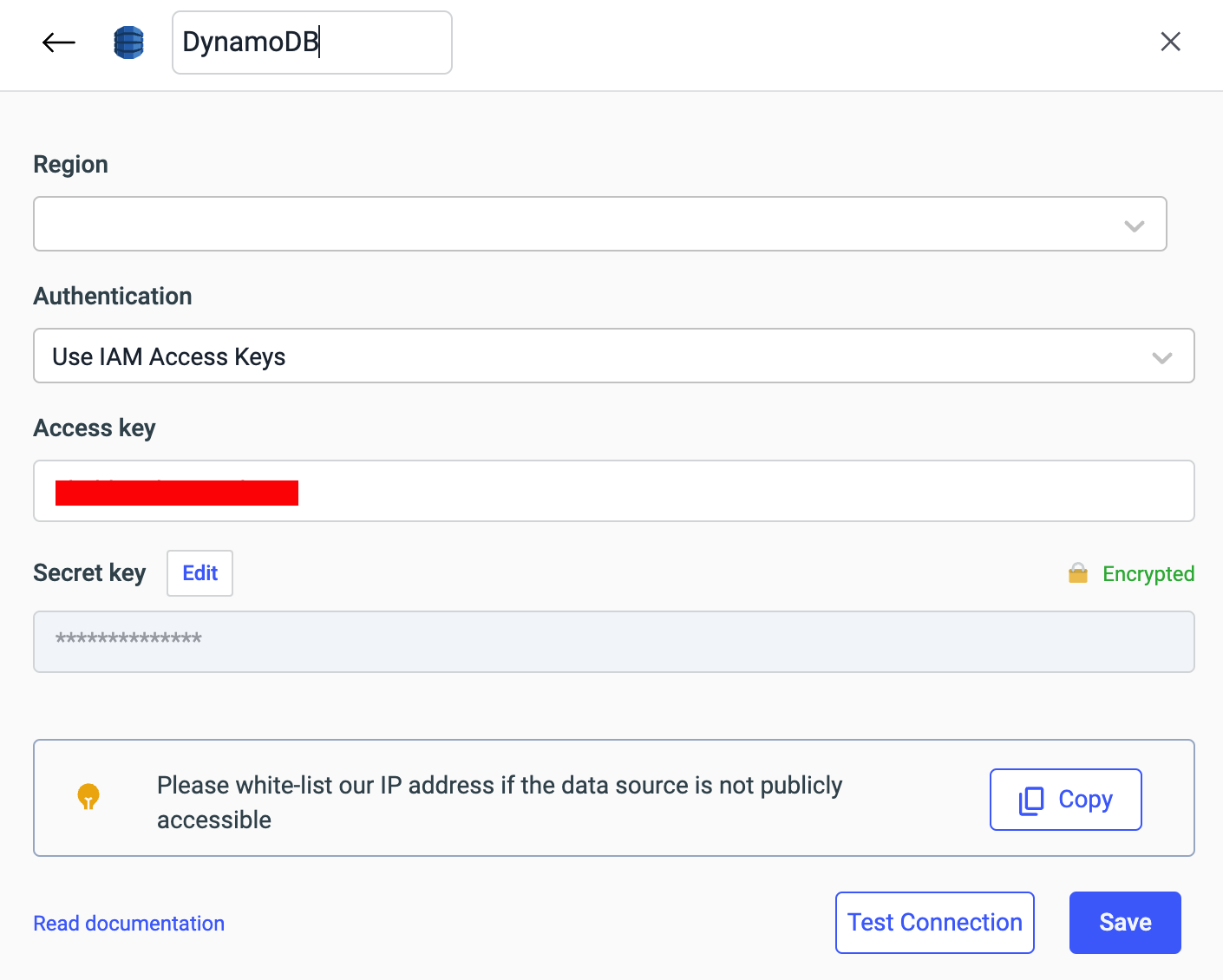
Task: Save the data source configuration
Action: (1124, 923)
